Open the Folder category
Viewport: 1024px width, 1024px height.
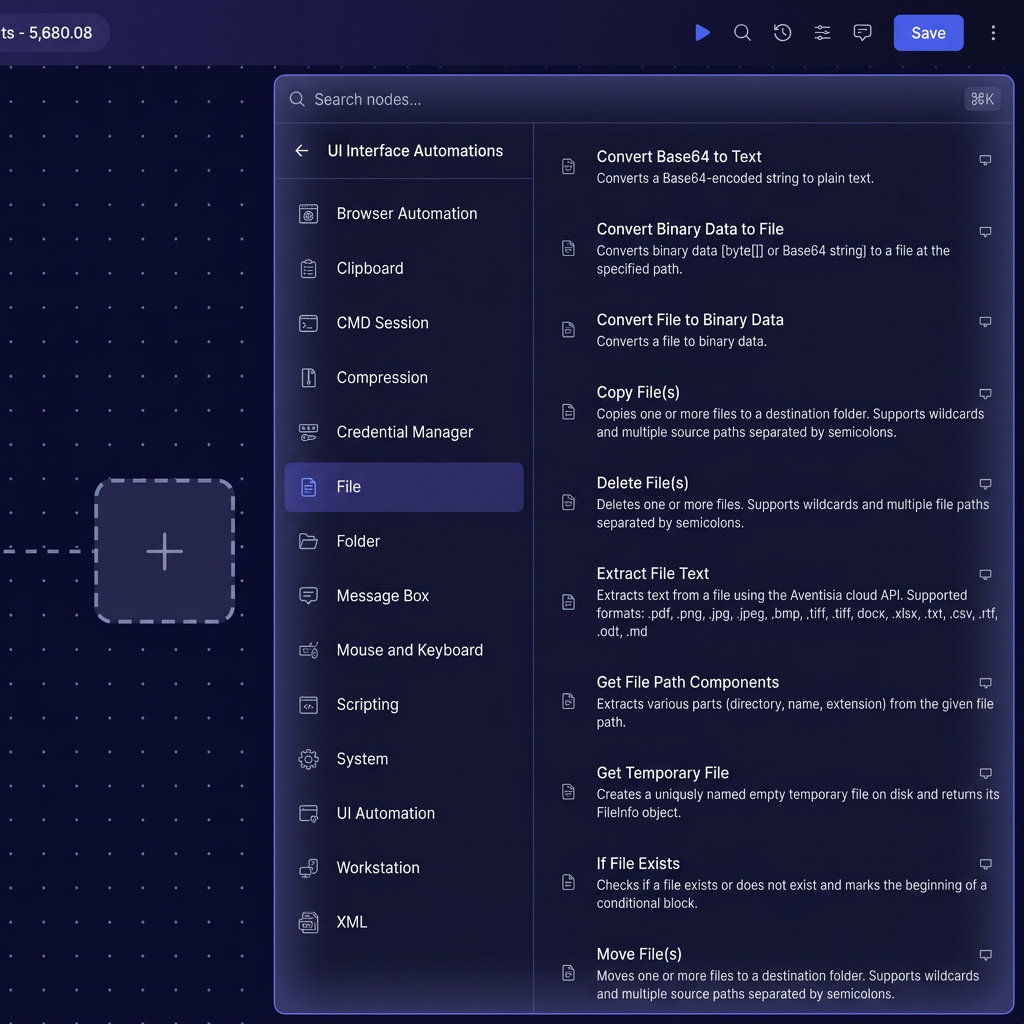(404, 541)
